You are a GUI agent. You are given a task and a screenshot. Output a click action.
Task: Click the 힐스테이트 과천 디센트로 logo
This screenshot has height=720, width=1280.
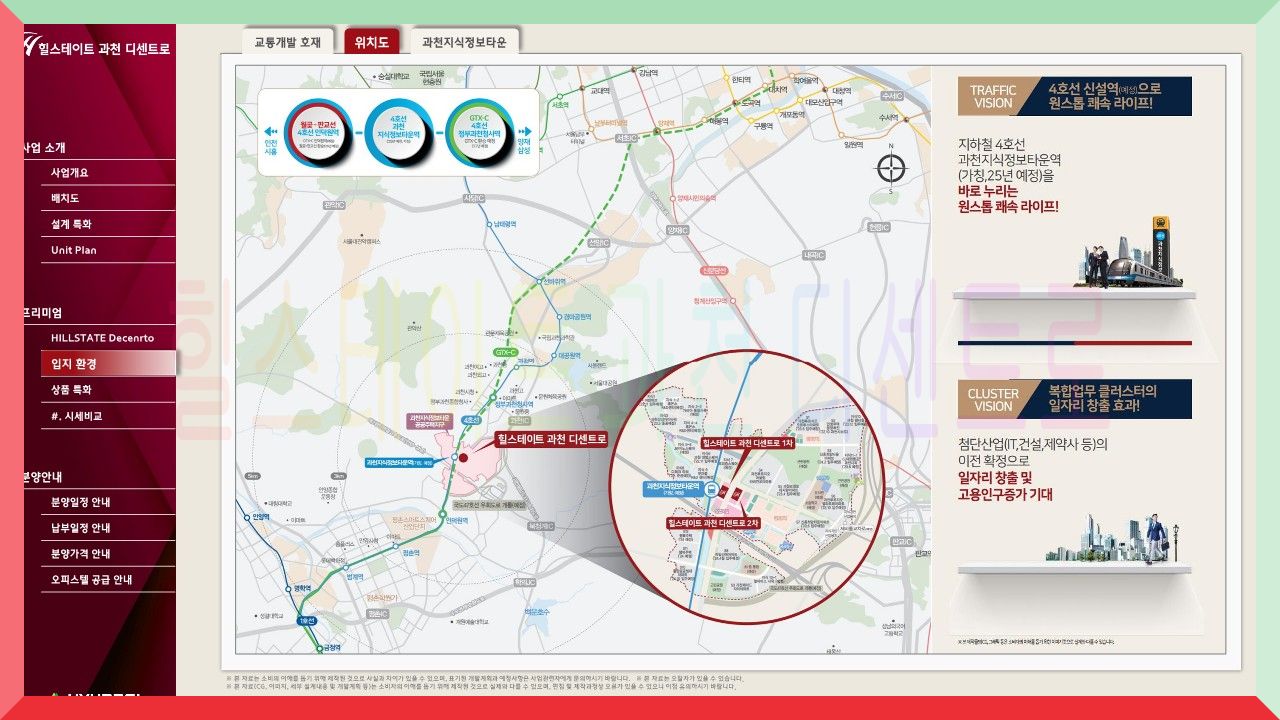point(97,47)
